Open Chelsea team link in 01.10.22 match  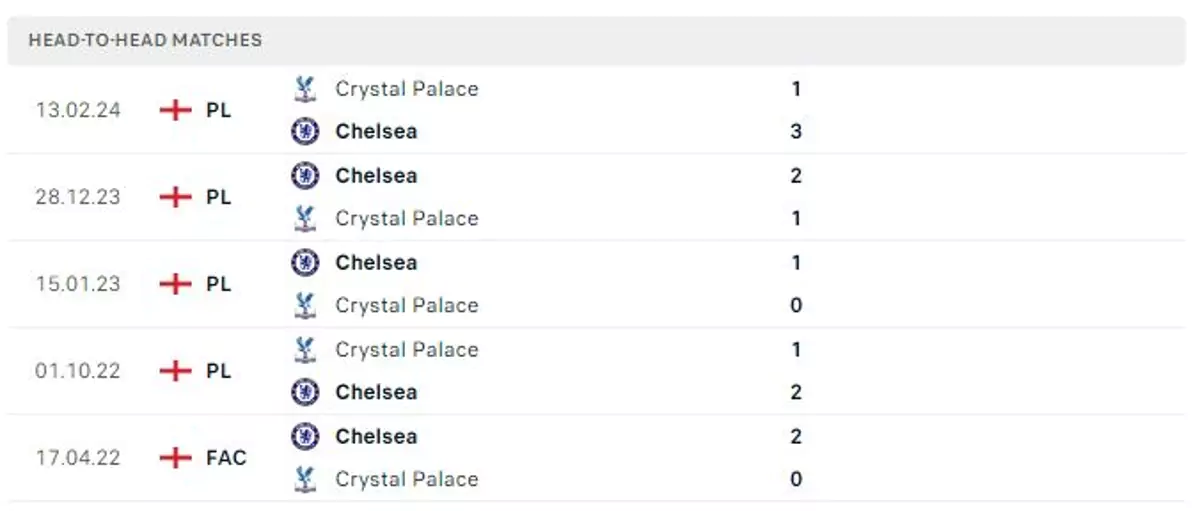coord(376,392)
